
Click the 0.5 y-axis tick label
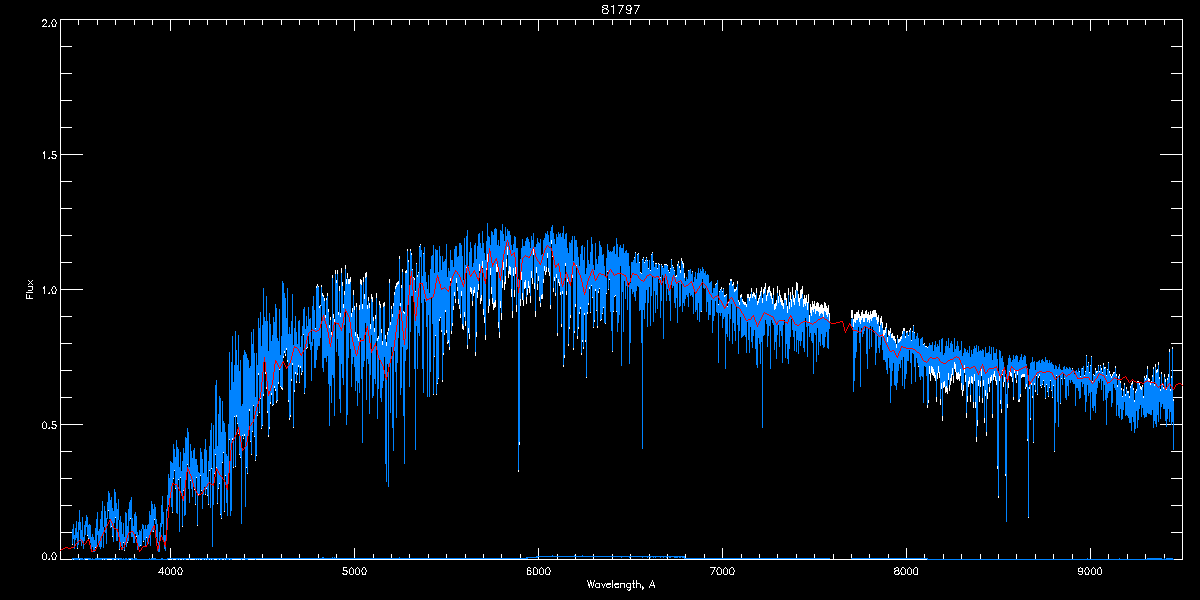click(x=48, y=424)
